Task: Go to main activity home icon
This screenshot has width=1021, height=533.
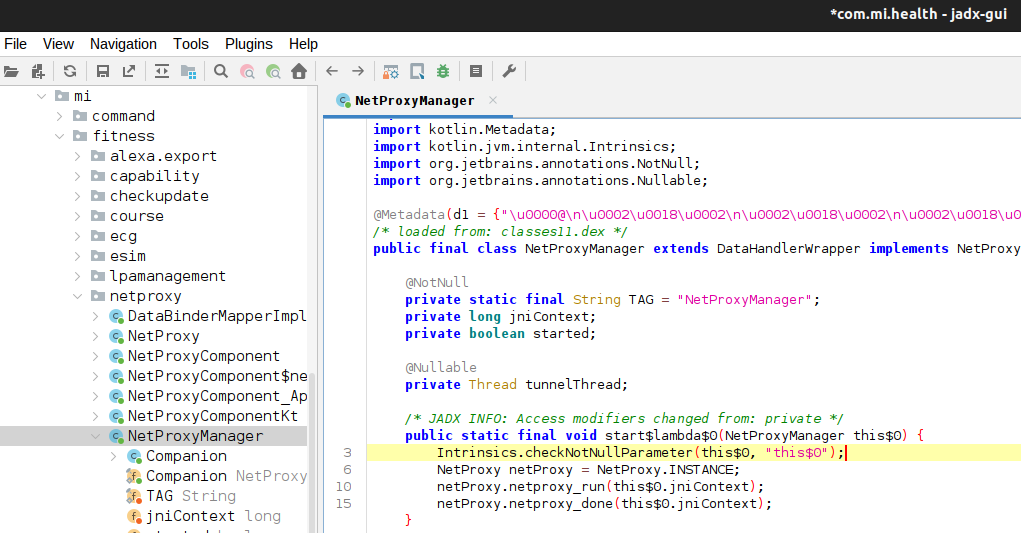Action: coord(299,72)
